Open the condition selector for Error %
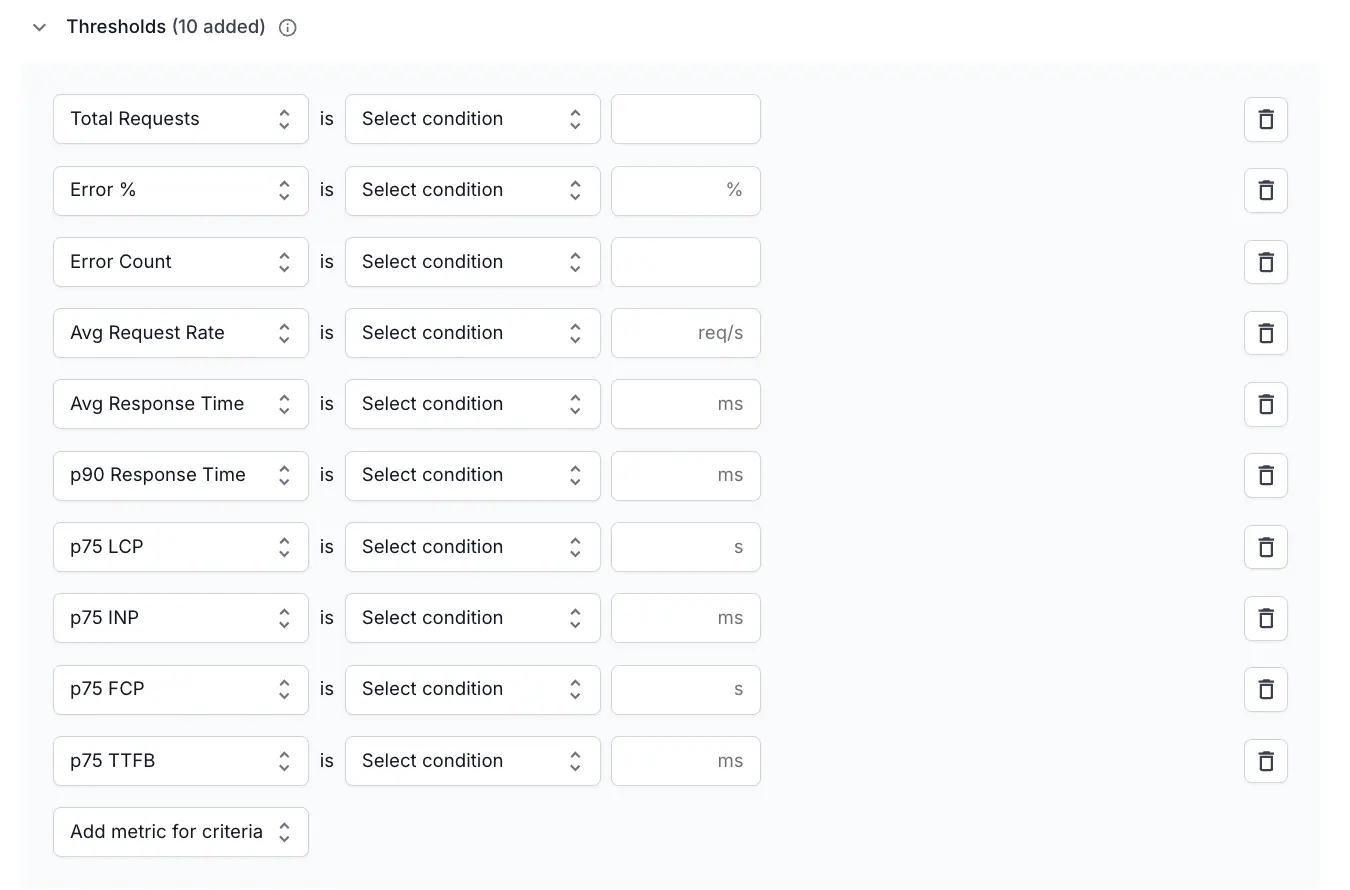1350x890 pixels. coord(472,190)
